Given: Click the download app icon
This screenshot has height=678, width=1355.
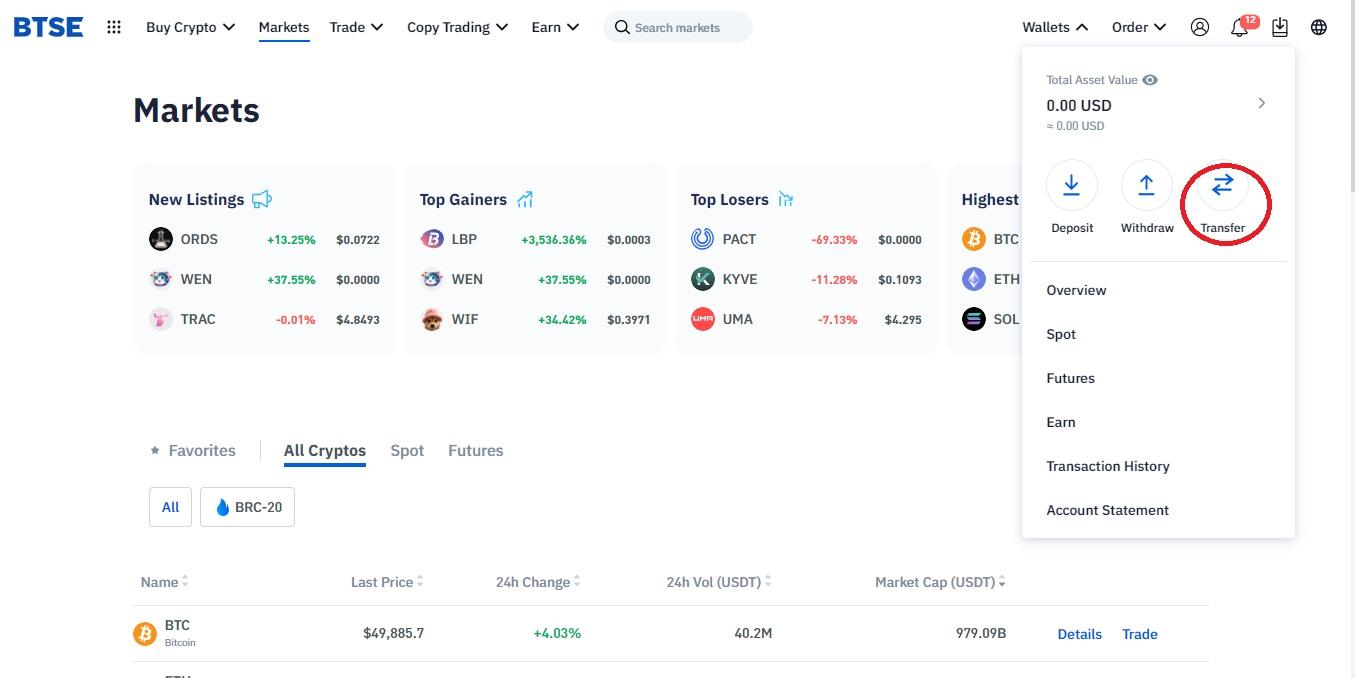Looking at the screenshot, I should [x=1280, y=27].
